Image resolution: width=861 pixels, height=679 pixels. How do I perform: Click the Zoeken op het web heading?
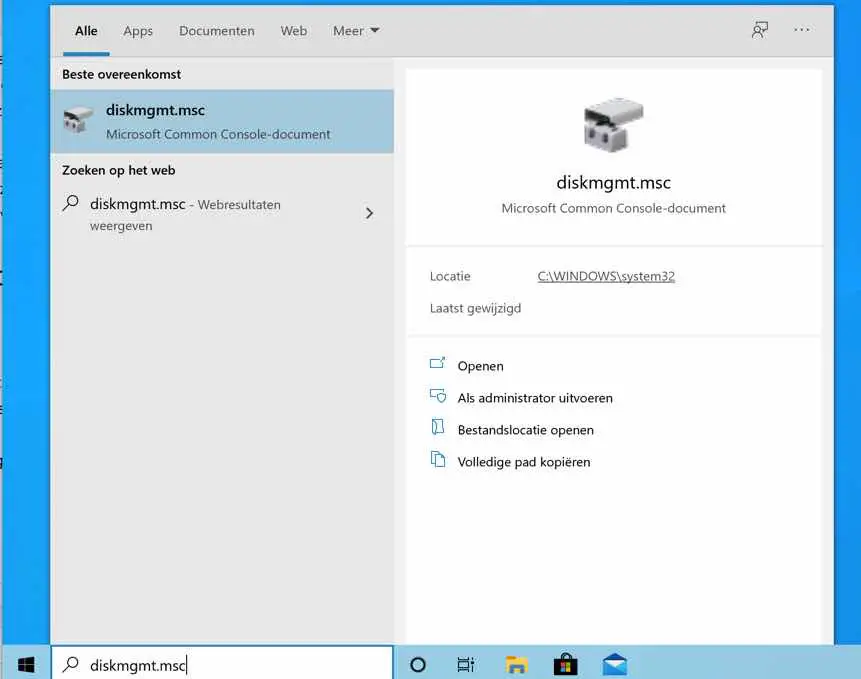(119, 170)
